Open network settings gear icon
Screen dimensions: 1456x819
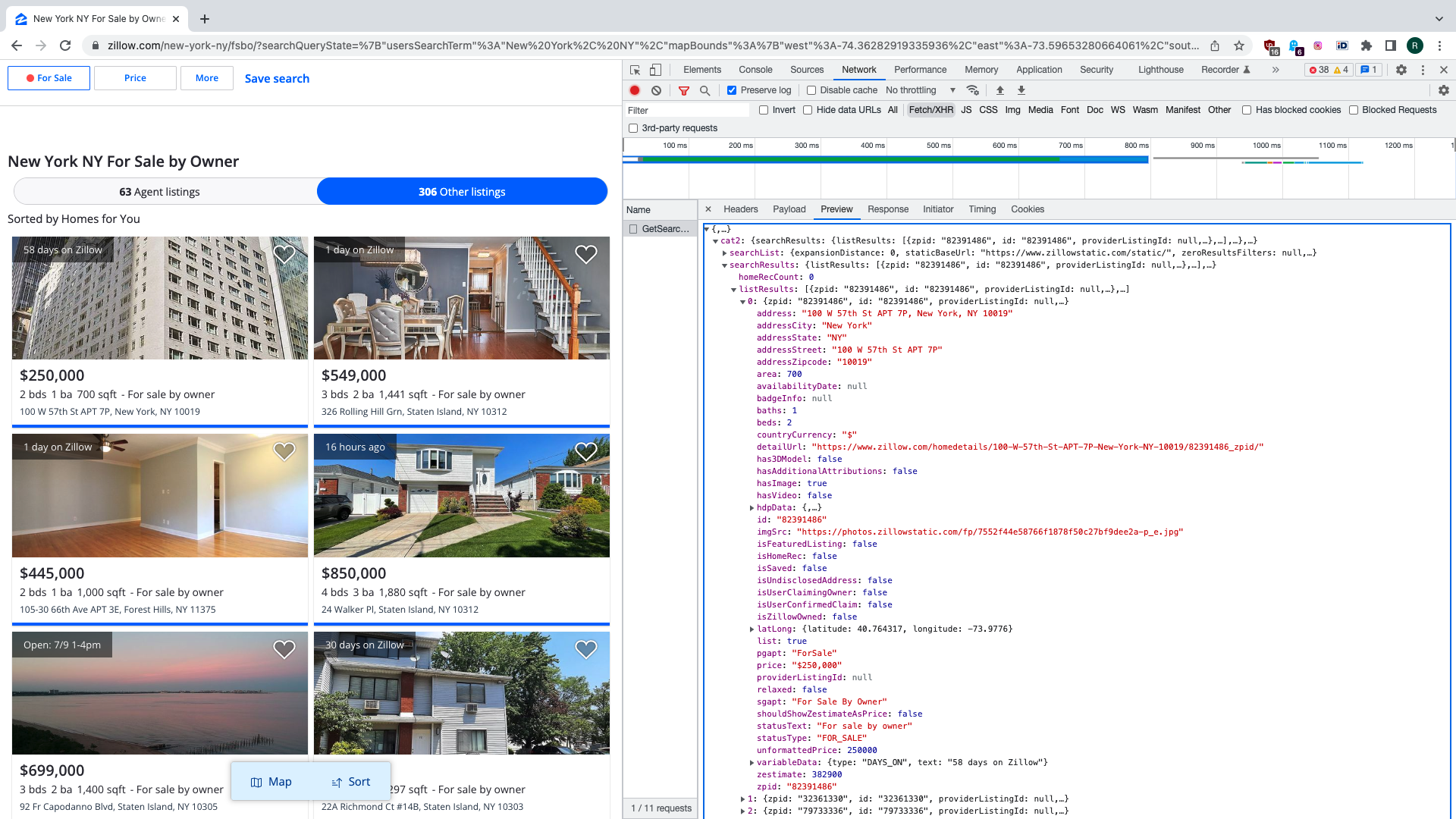coord(1443,90)
